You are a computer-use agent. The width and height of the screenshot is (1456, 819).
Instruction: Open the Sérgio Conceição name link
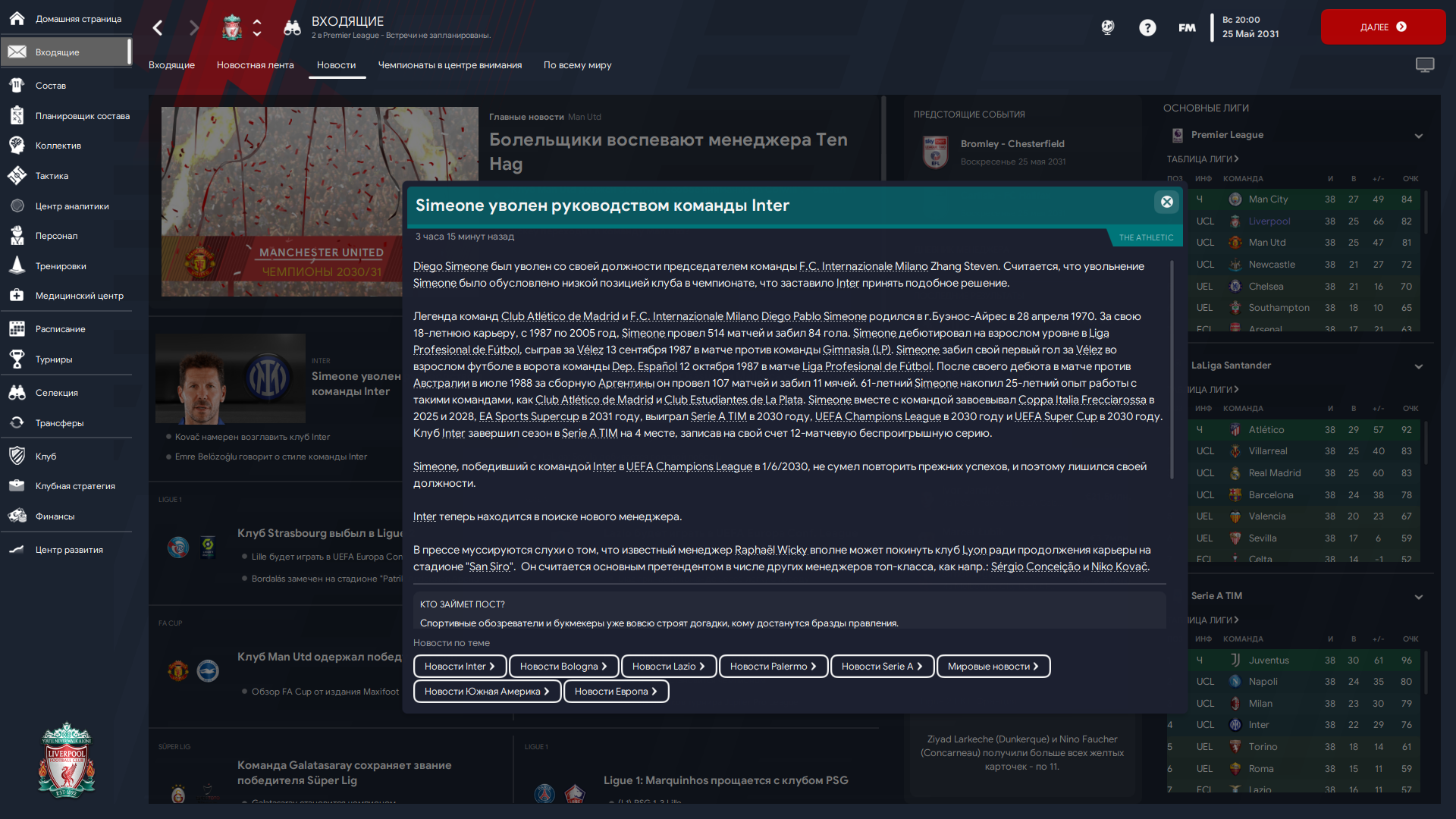pos(1035,566)
